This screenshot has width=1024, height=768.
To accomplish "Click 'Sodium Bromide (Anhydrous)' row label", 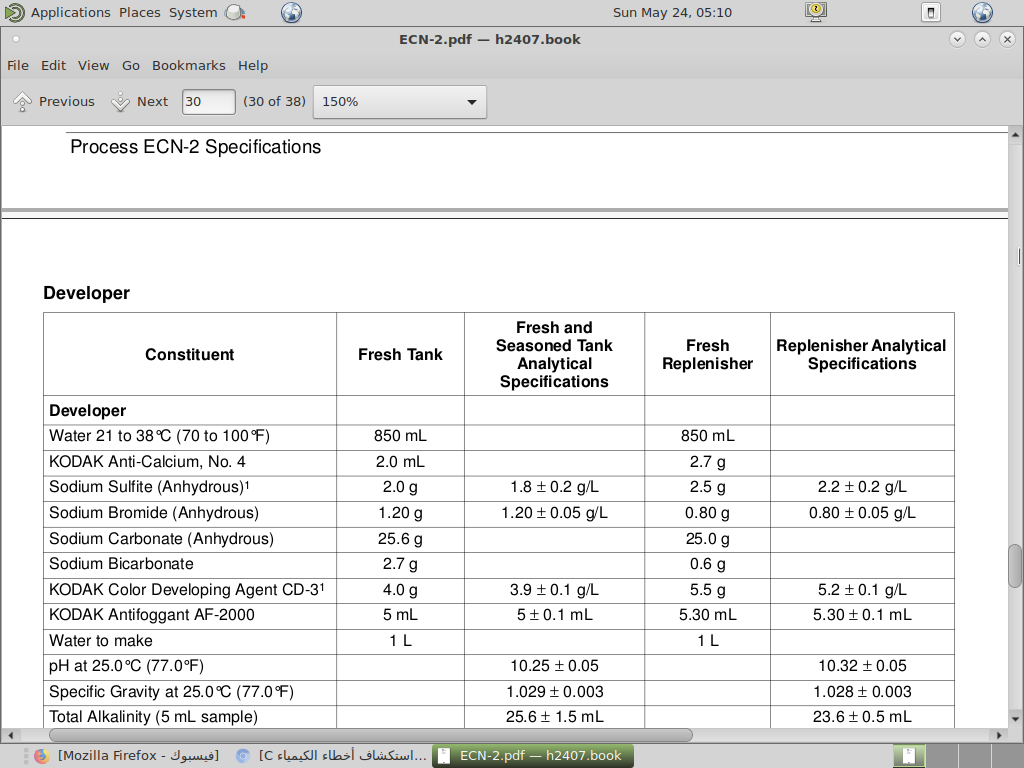I will pyautogui.click(x=153, y=513).
